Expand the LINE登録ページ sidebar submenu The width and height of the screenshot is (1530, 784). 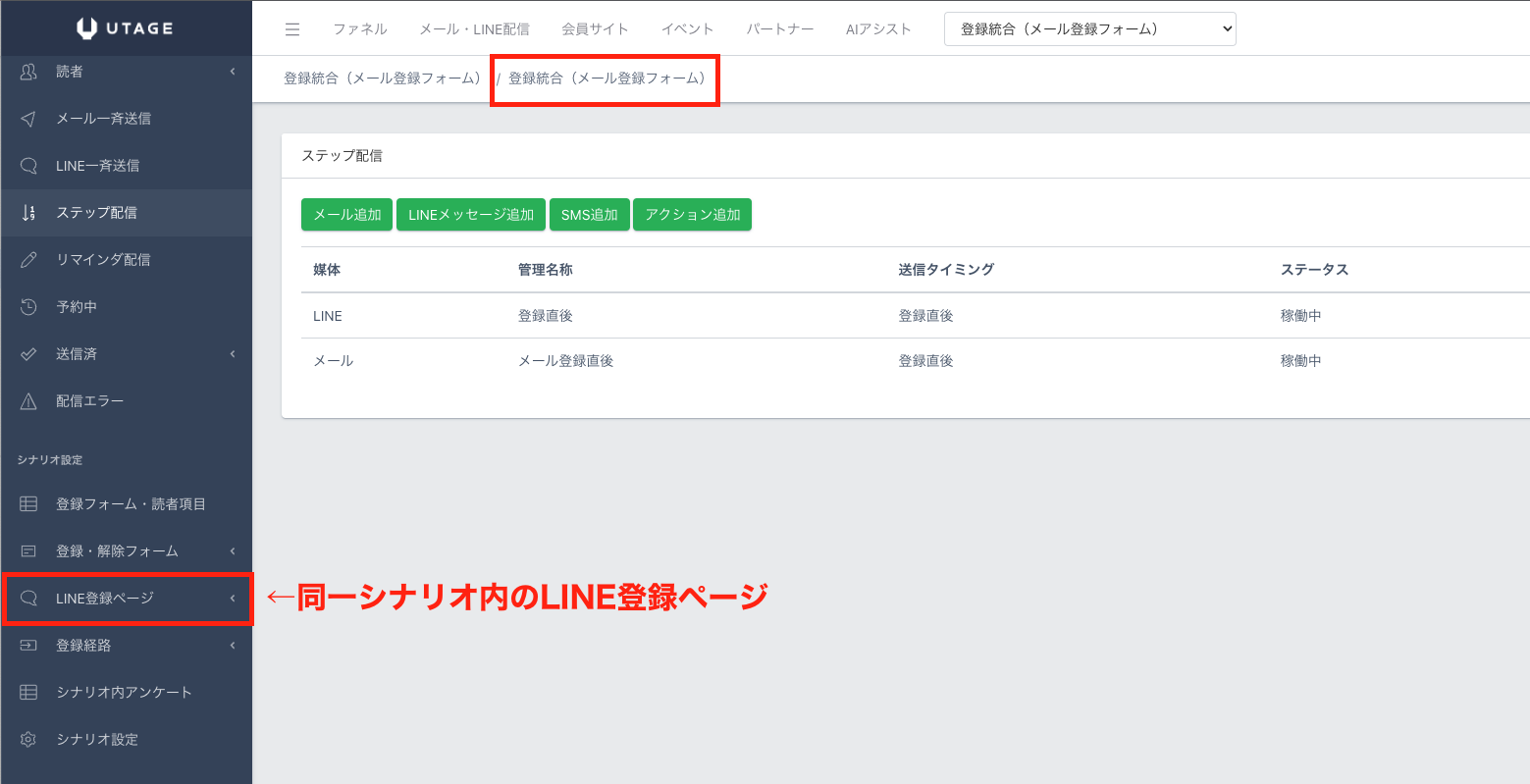(x=233, y=599)
